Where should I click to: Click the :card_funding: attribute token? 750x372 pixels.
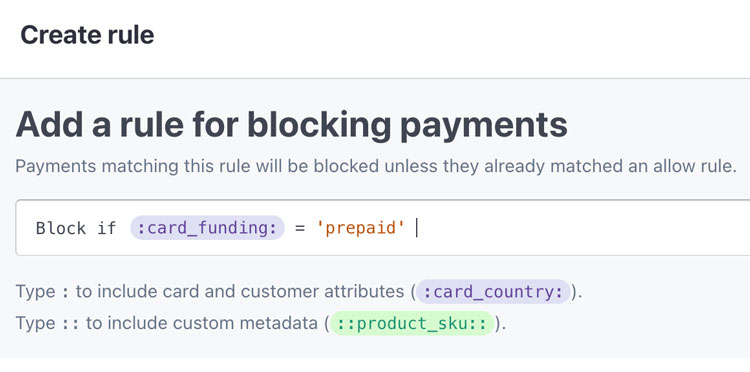click(x=207, y=228)
